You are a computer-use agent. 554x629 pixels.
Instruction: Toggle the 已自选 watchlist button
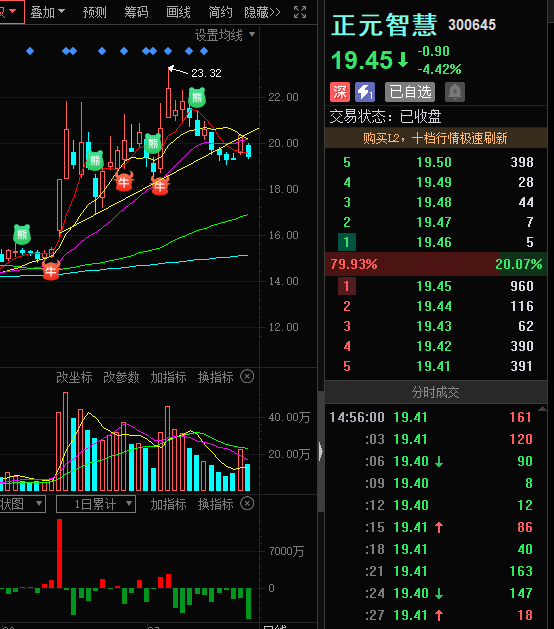tap(410, 92)
